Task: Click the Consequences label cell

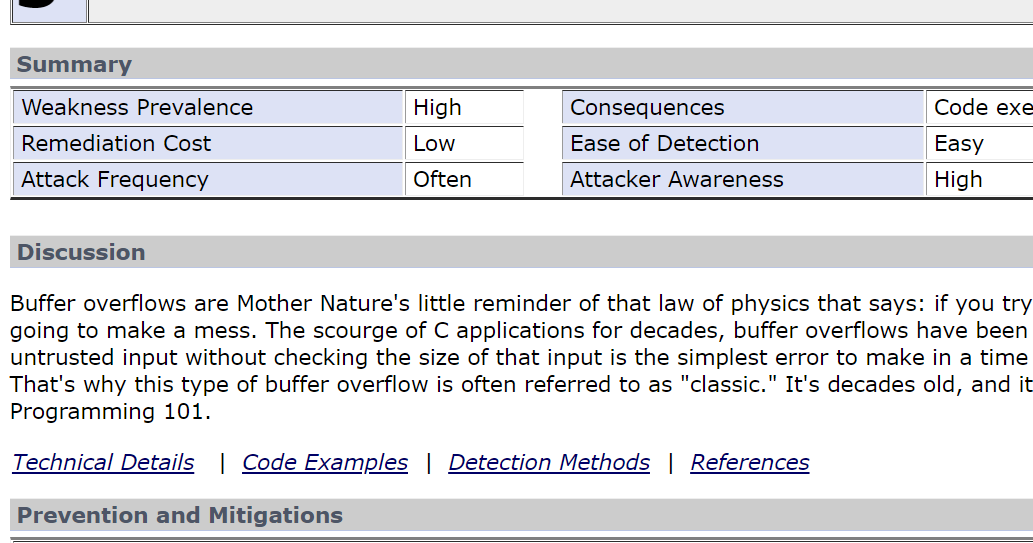Action: pos(743,108)
